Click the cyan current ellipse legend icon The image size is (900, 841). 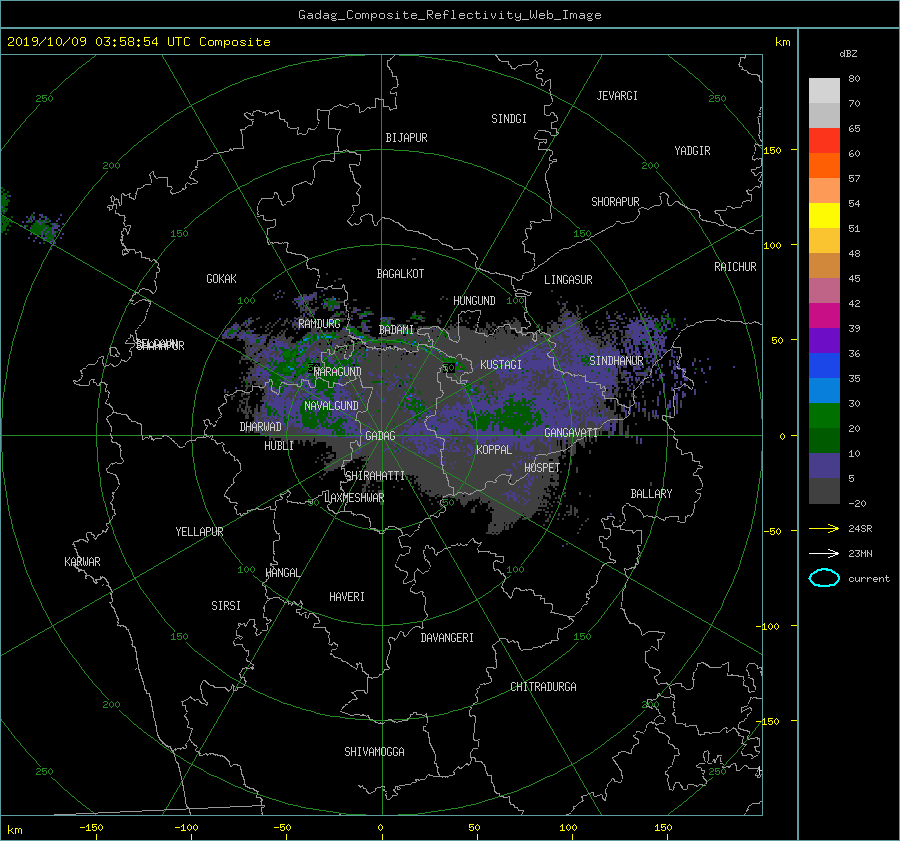[x=824, y=578]
